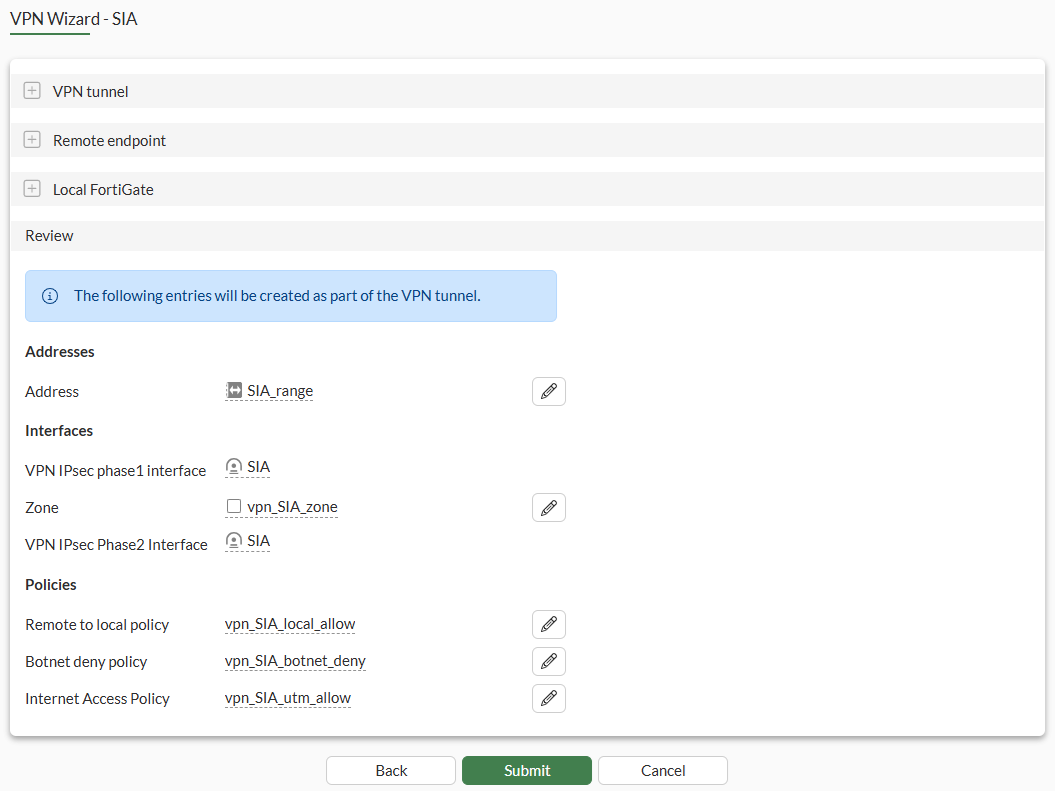
Task: Open the vpn_SIA_local_allow policy link
Action: pos(290,624)
